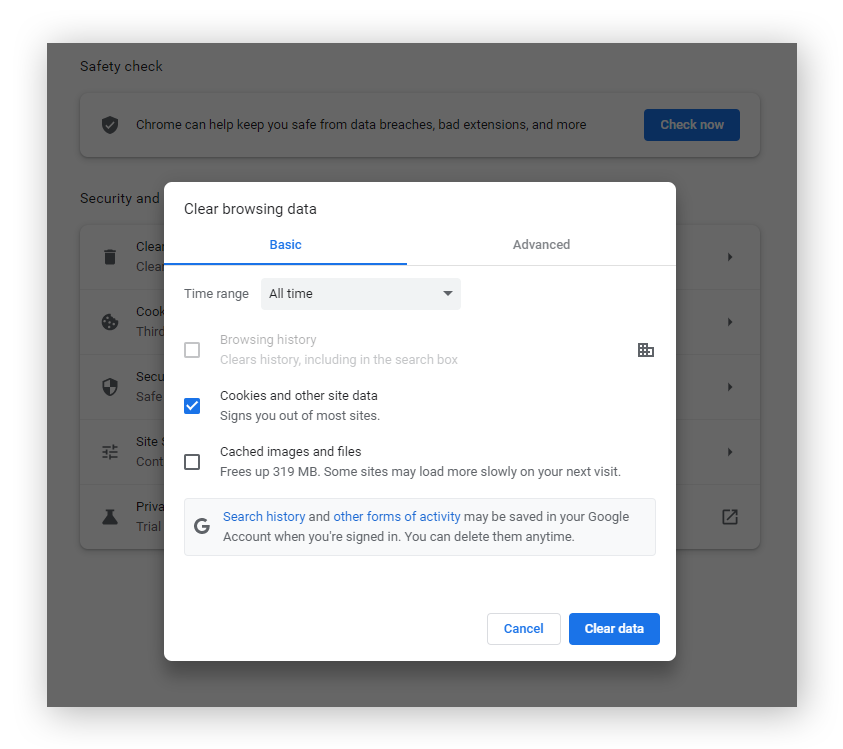Click the Google G logo icon

coord(202,526)
